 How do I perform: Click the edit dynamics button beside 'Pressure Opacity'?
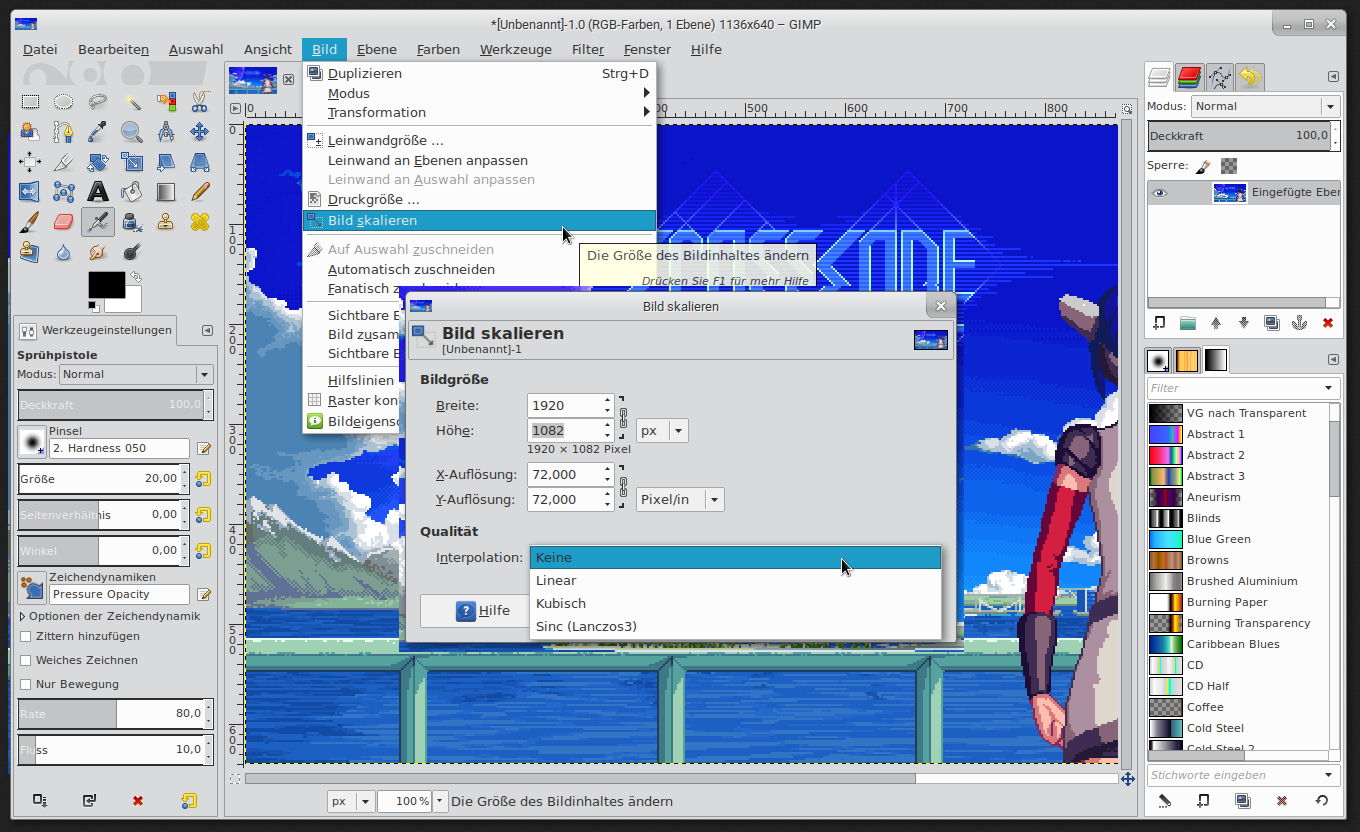(x=204, y=595)
